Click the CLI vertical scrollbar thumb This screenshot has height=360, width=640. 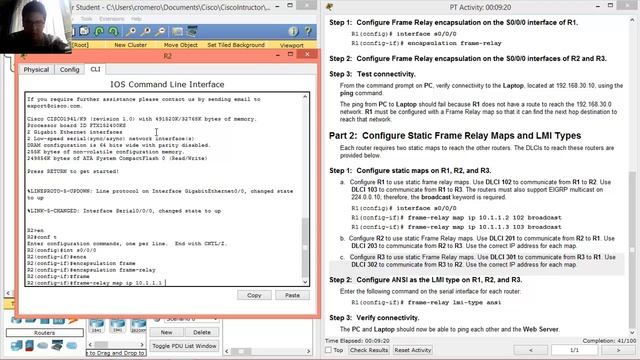click(305, 247)
